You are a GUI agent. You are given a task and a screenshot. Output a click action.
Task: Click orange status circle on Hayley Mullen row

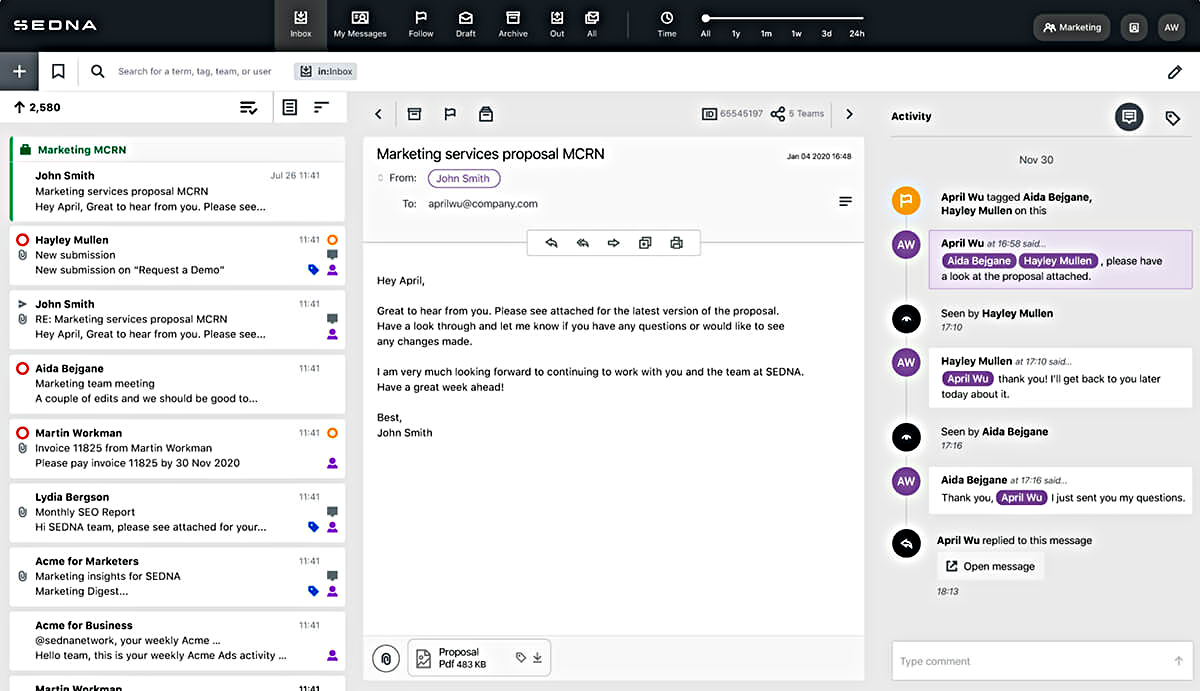click(333, 240)
